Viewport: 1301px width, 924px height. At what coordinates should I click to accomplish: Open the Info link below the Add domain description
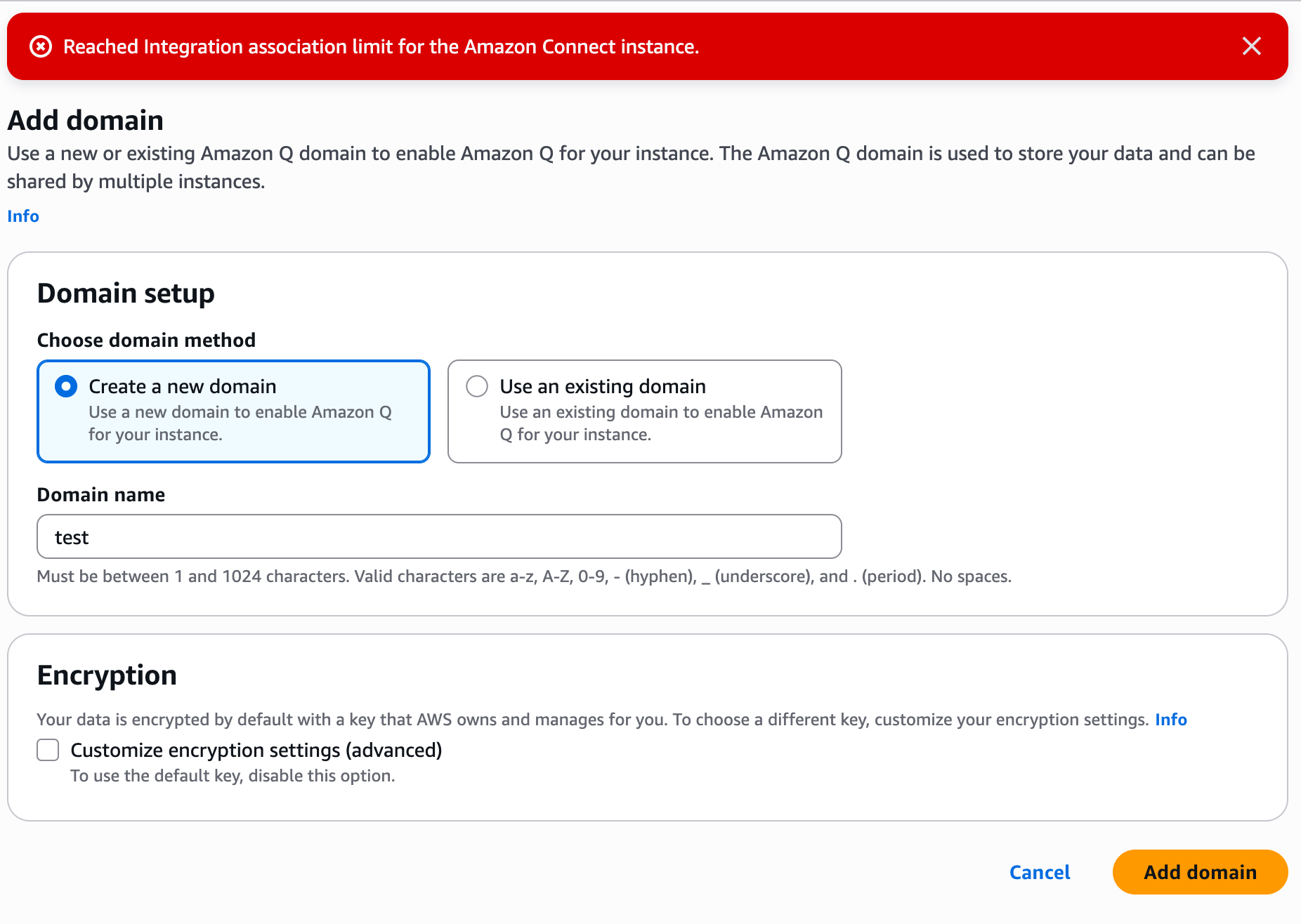[x=23, y=216]
